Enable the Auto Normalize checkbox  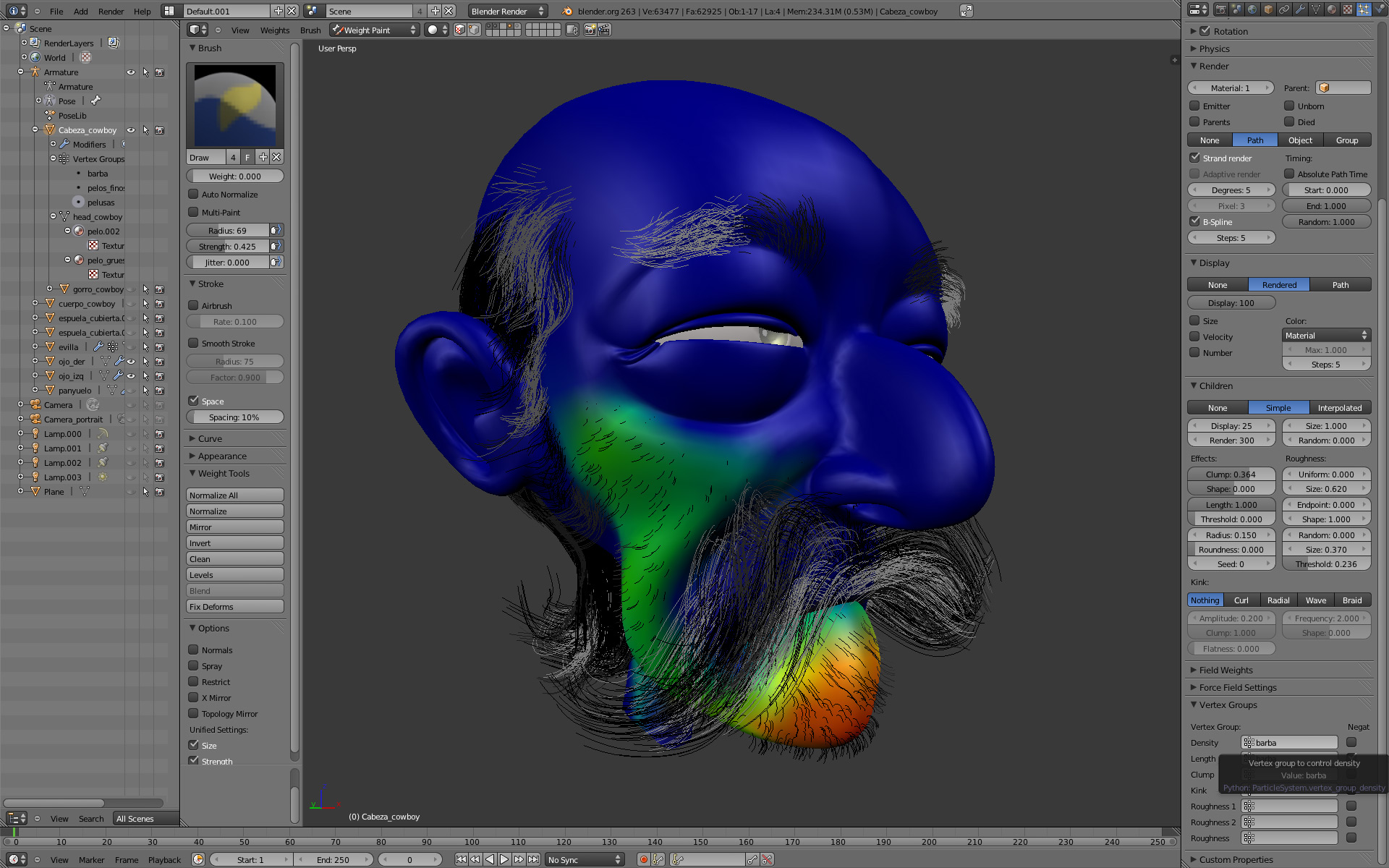(193, 194)
